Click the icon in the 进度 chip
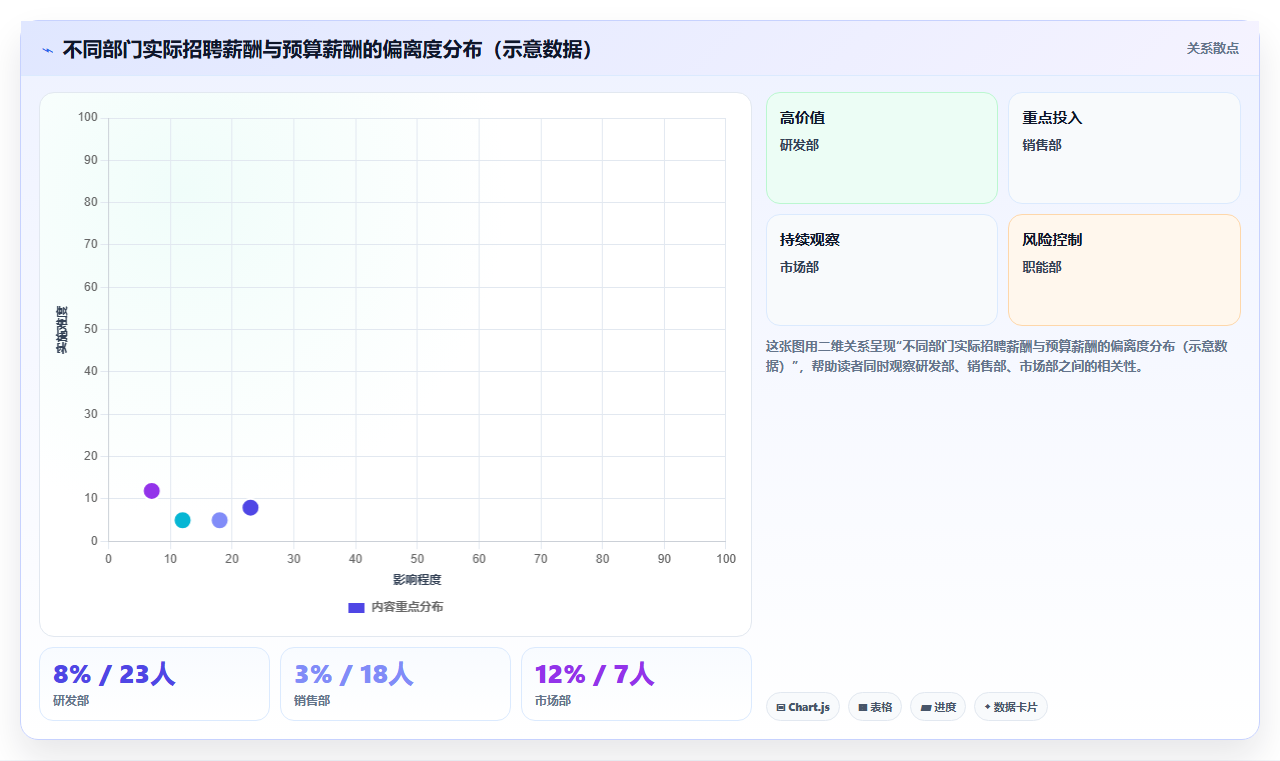Screen dimensions: 1280x761 tap(926, 707)
